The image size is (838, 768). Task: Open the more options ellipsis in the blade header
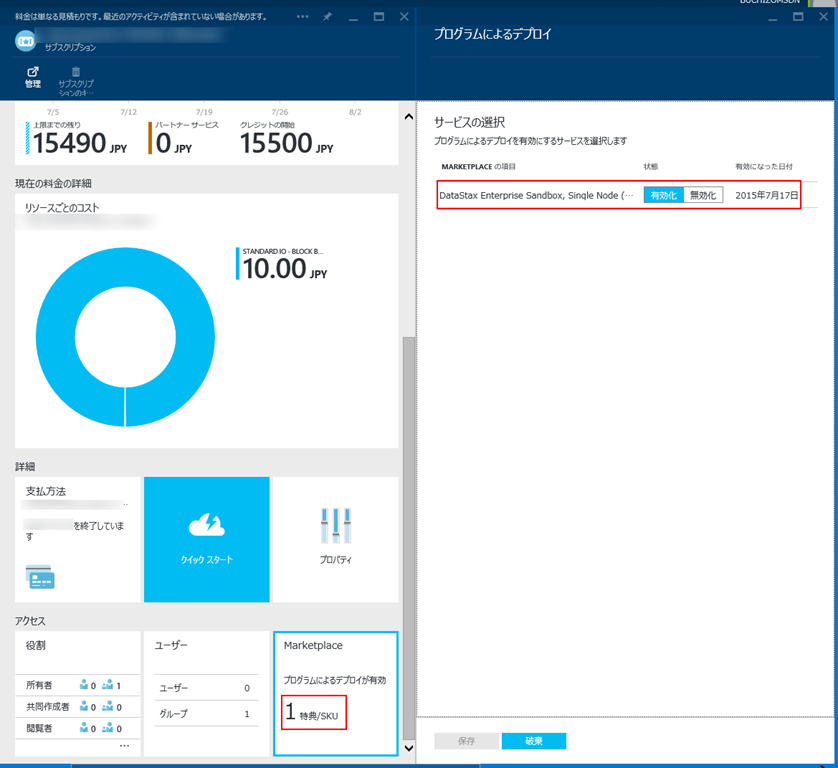point(302,17)
